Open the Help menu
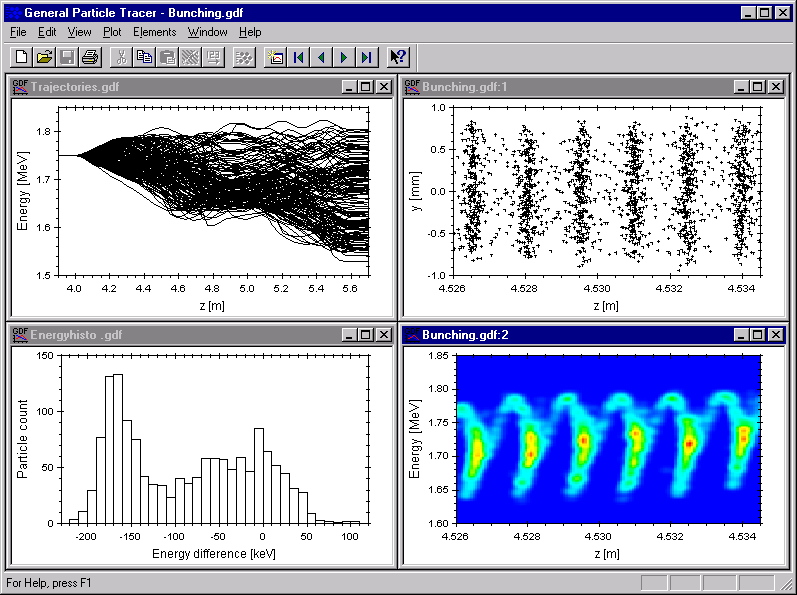 click(x=250, y=32)
